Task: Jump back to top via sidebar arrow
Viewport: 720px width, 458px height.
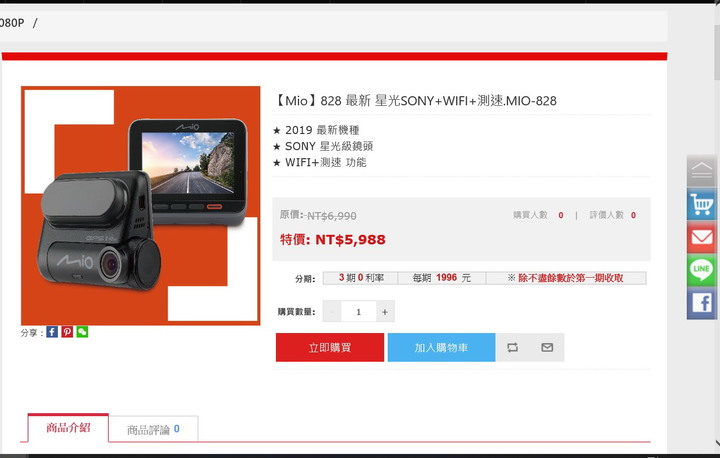Action: coord(702,171)
